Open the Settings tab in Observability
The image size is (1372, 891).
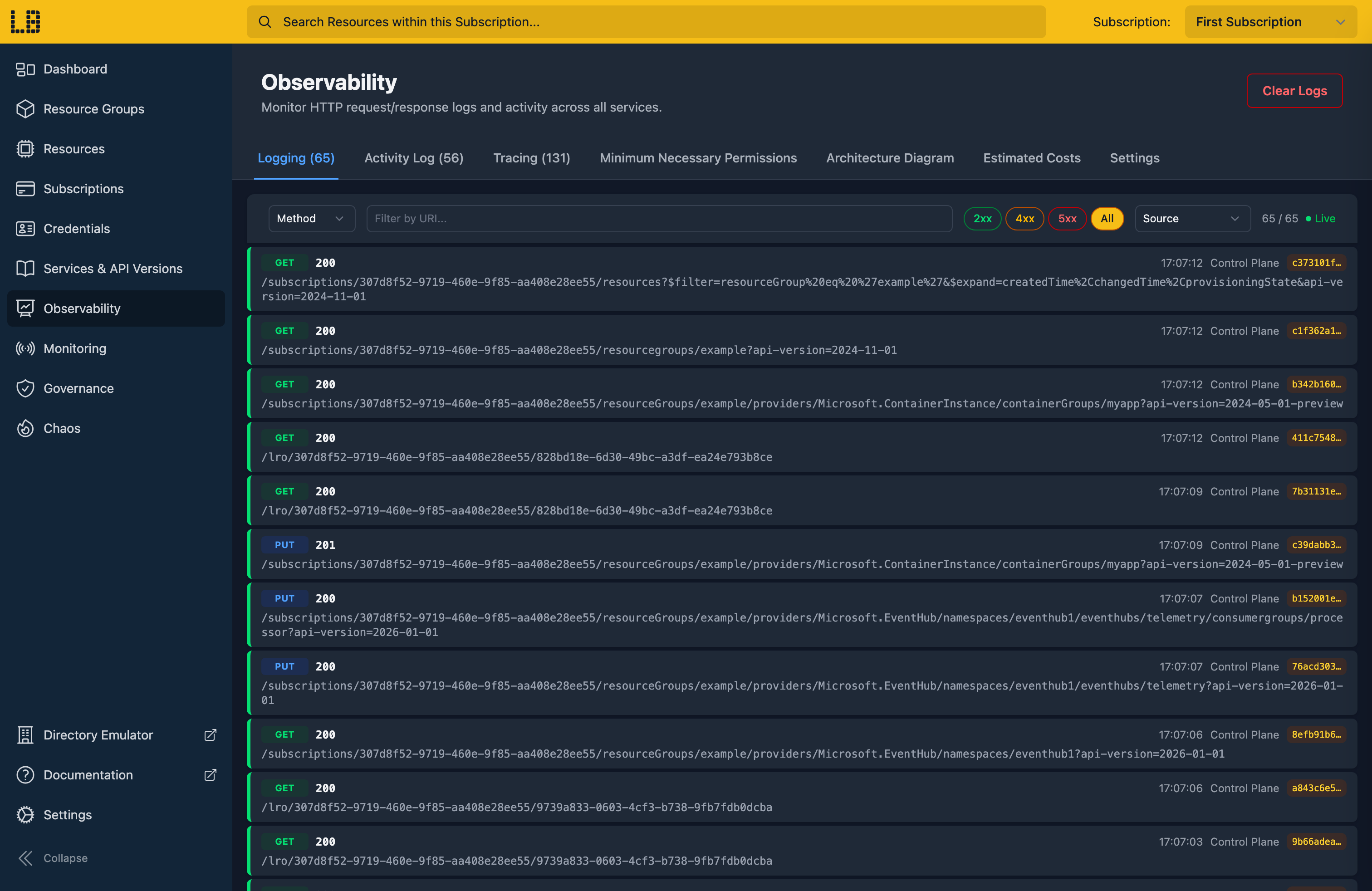coord(1134,158)
